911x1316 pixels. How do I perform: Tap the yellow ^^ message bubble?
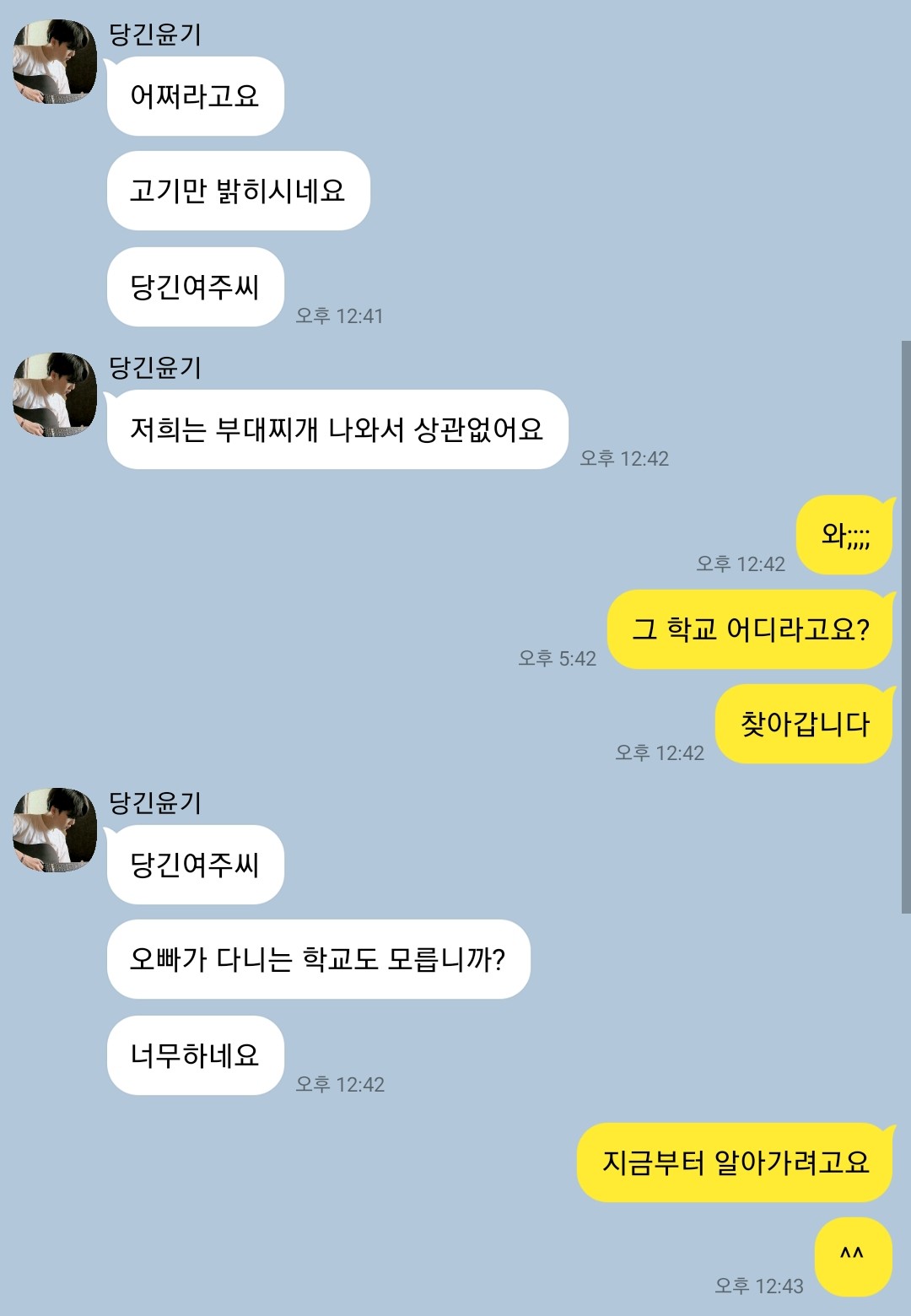pos(853,1257)
